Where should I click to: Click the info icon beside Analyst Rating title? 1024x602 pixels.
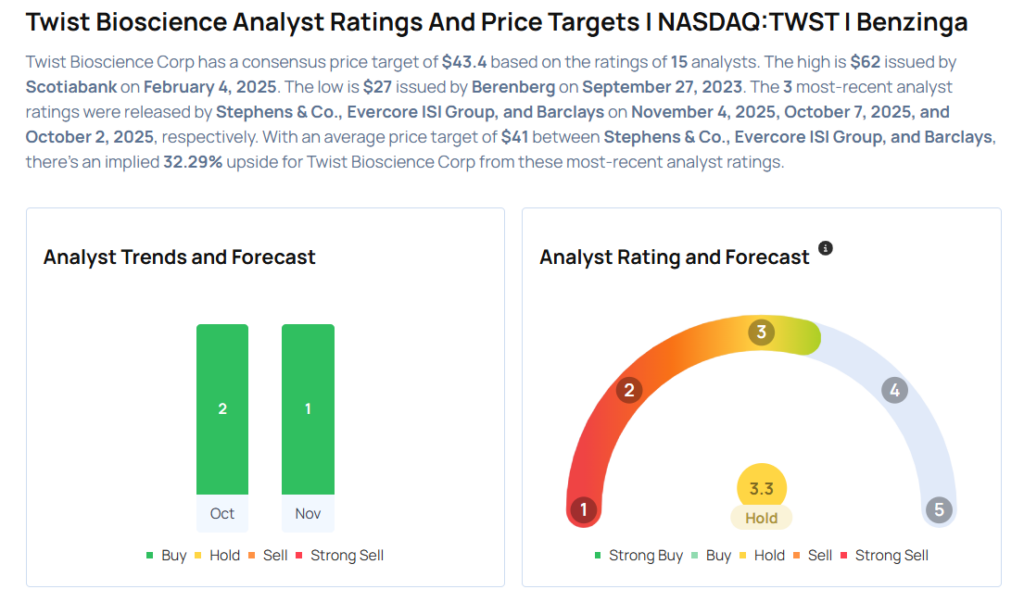coord(825,248)
